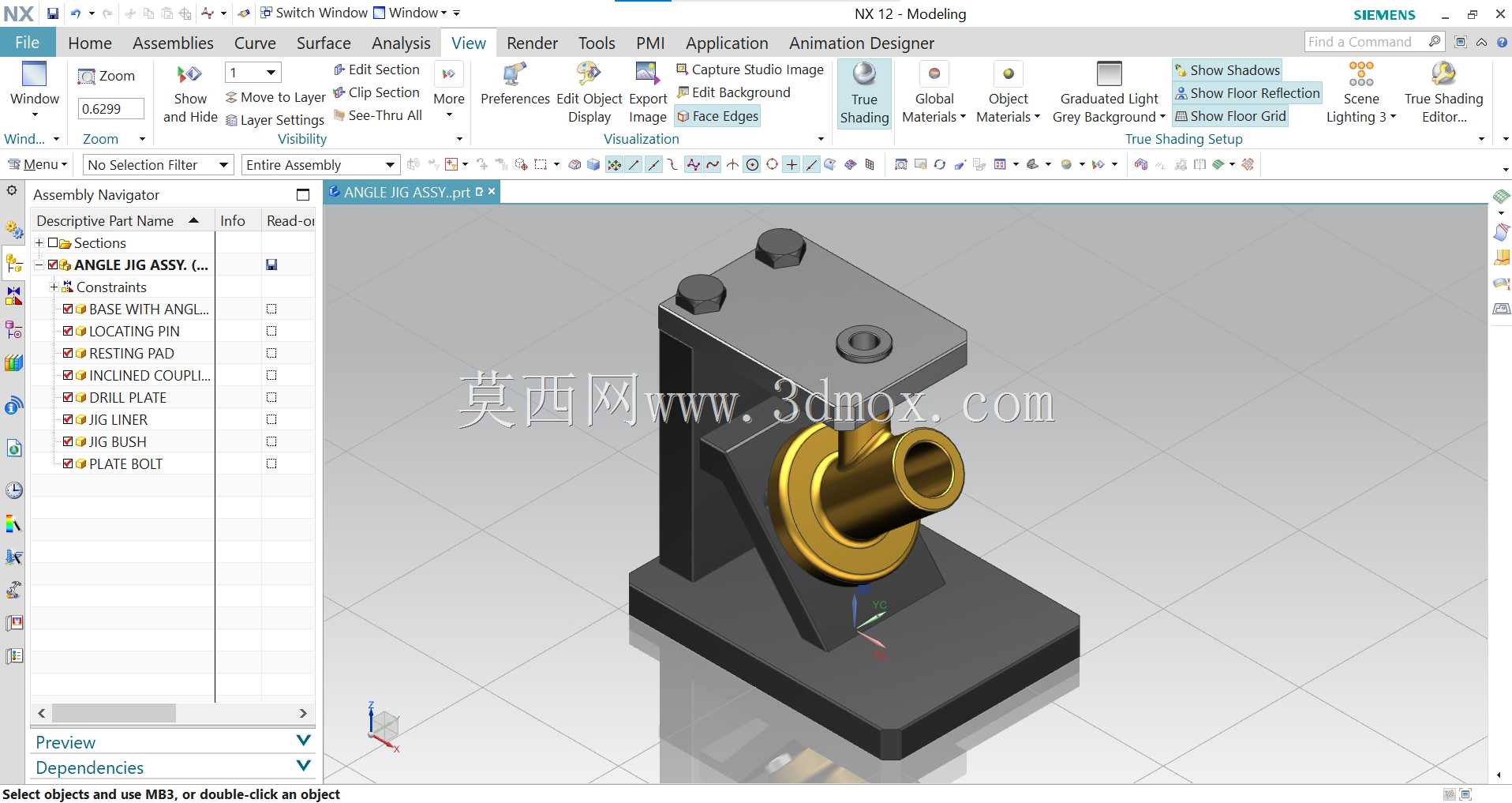Toggle True Shading mode
Image resolution: width=1512 pixels, height=803 pixels.
[x=864, y=93]
